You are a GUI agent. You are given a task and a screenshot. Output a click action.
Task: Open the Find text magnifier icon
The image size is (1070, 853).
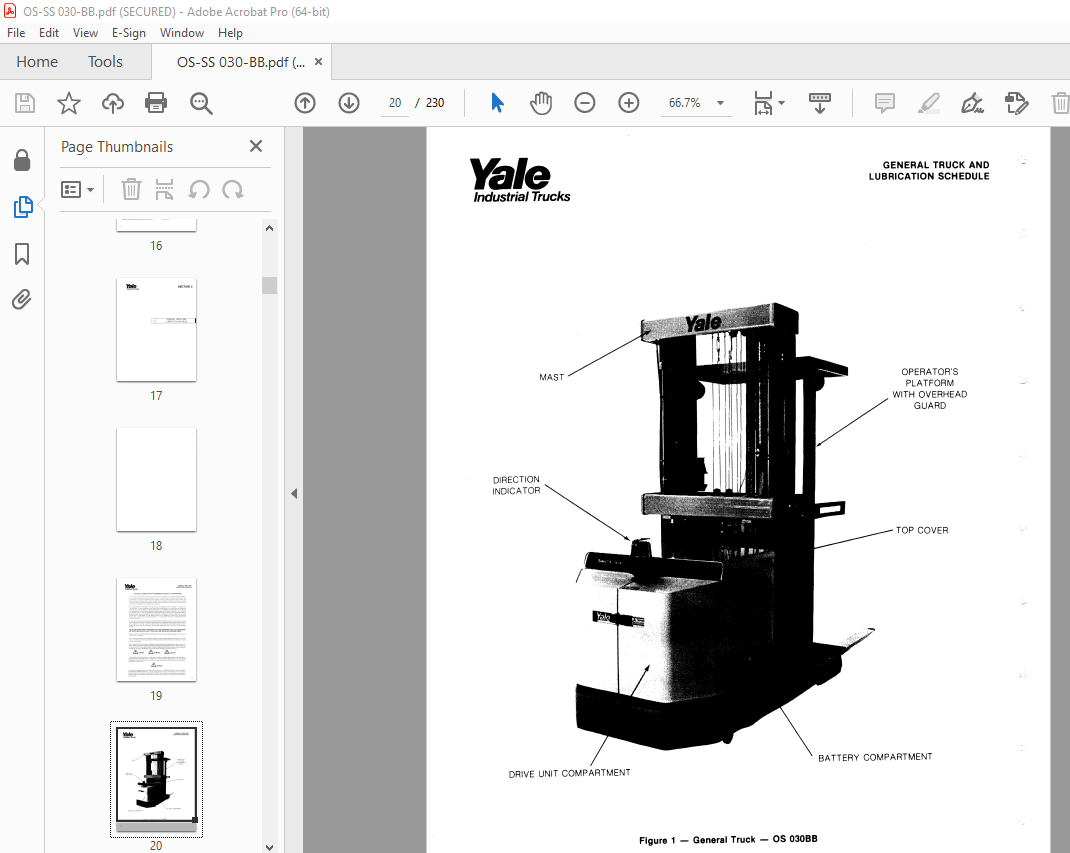[201, 103]
